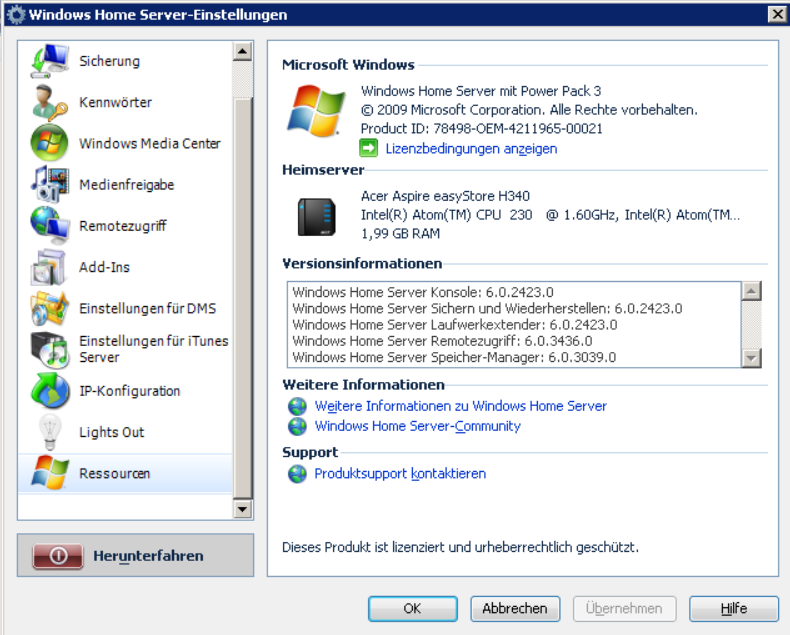
Task: Click the Sicherung backup icon
Action: point(49,61)
